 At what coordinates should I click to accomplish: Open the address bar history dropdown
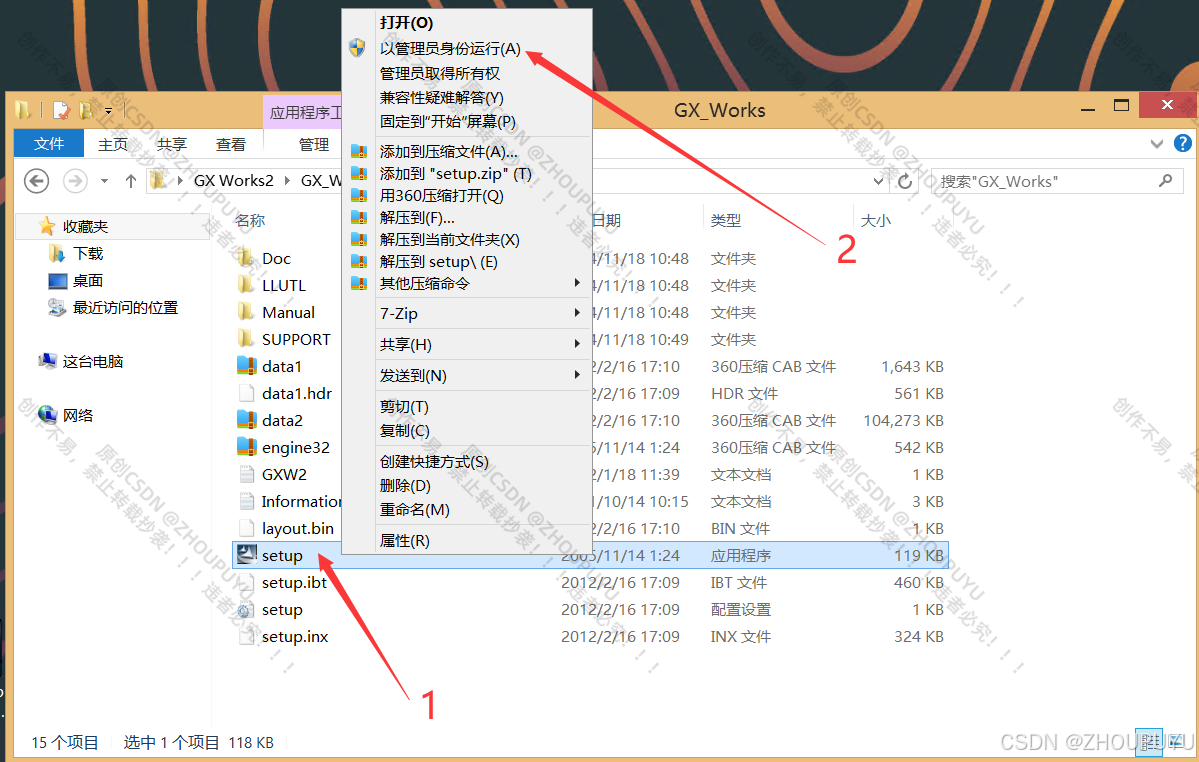pos(878,181)
